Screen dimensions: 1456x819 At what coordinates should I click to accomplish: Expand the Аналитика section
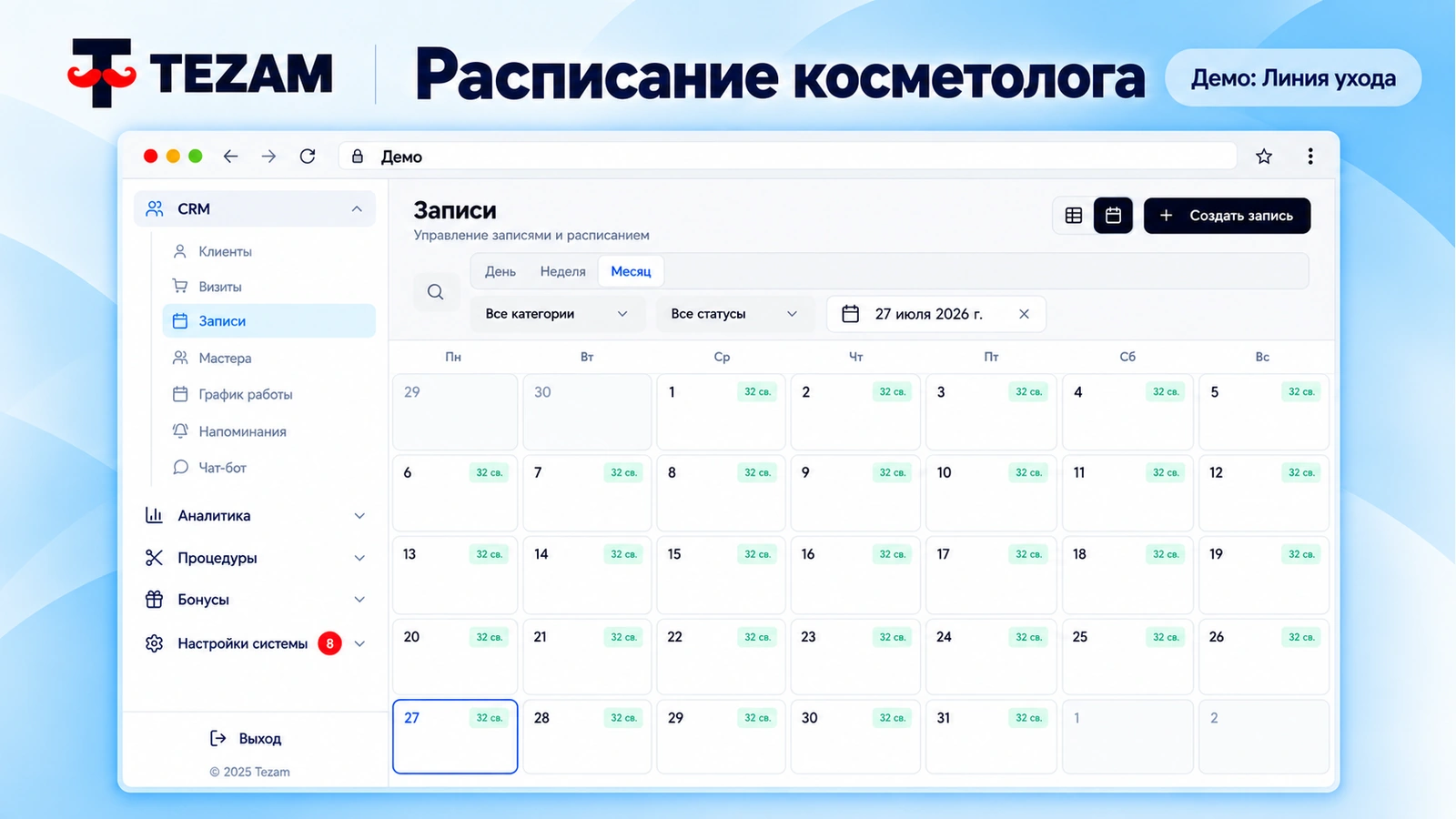click(255, 516)
